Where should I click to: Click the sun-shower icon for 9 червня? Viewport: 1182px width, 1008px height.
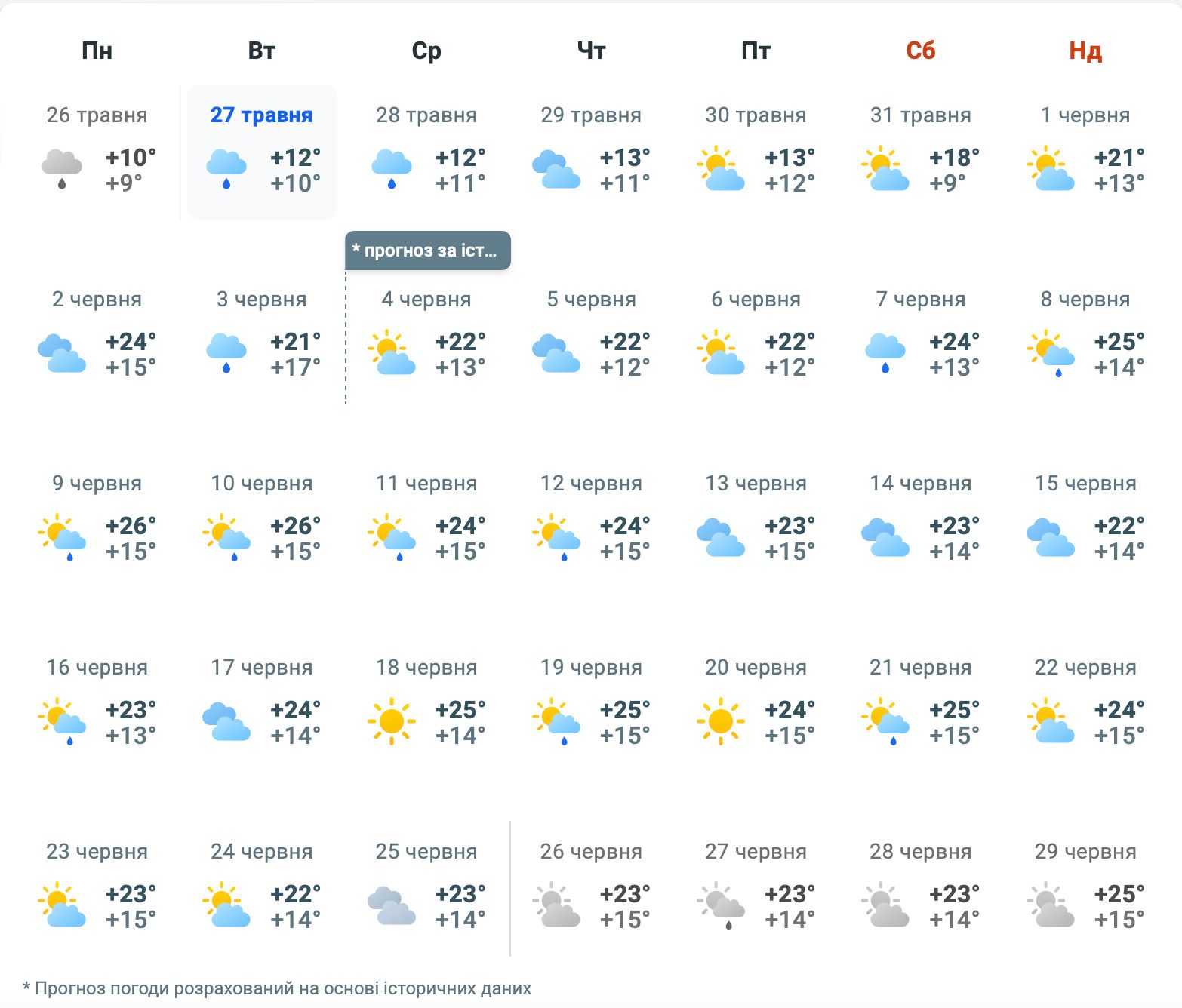coord(62,537)
